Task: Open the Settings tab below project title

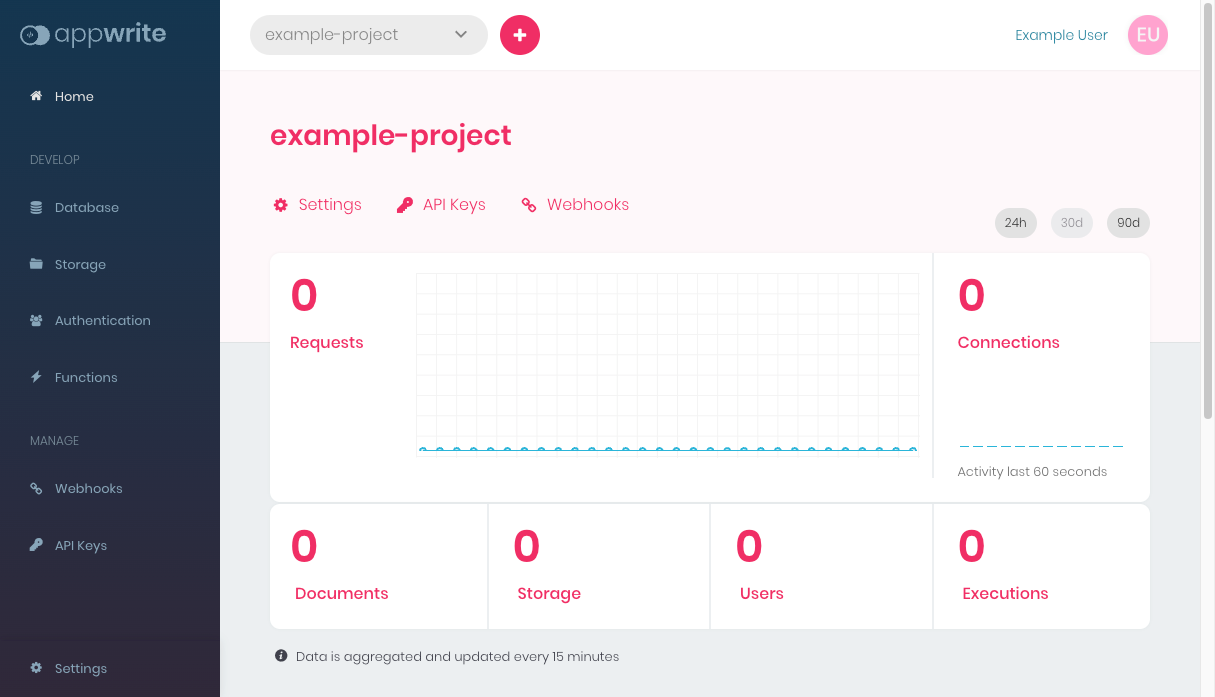Action: tap(318, 205)
